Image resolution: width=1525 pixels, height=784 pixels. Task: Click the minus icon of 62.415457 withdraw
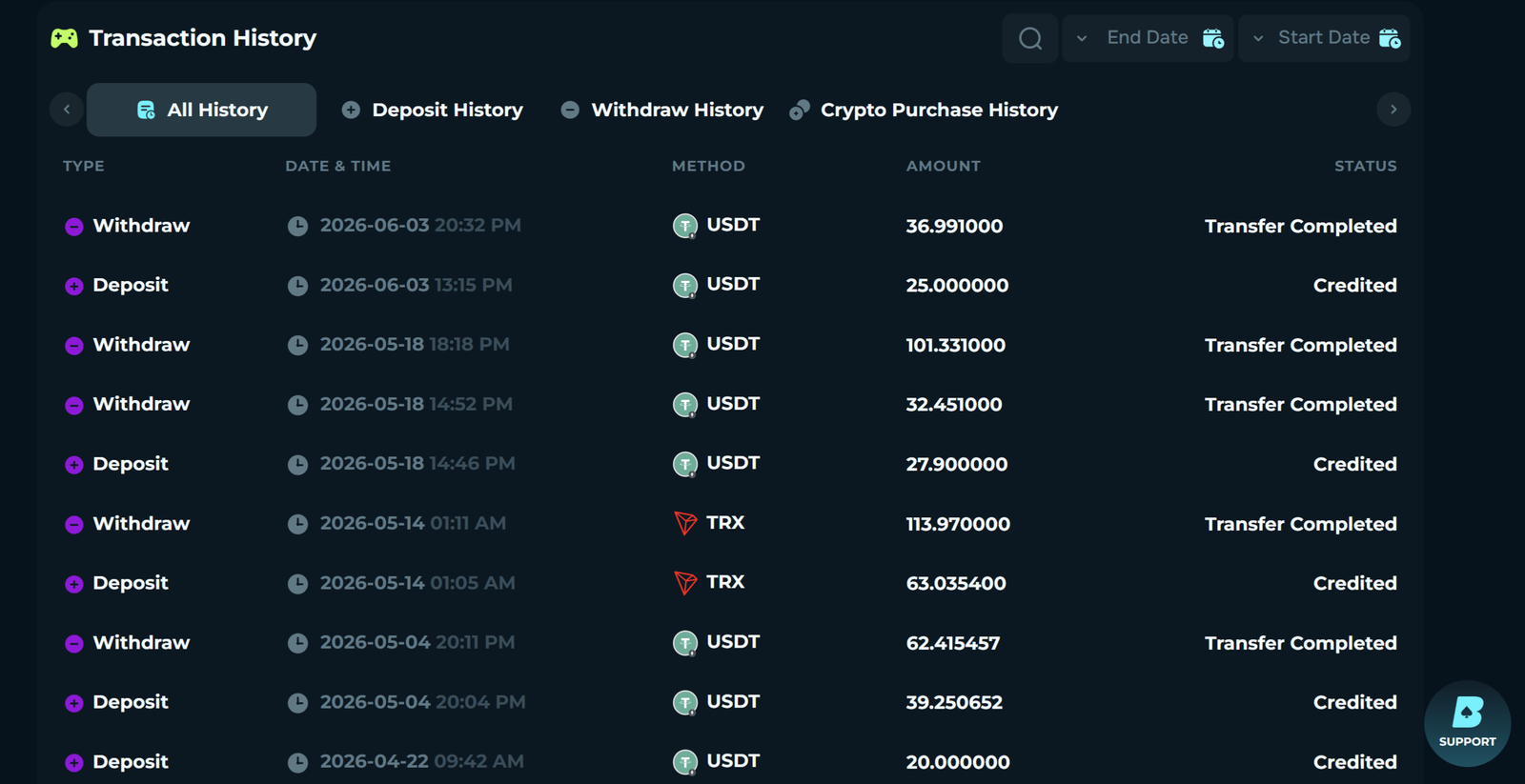[73, 644]
